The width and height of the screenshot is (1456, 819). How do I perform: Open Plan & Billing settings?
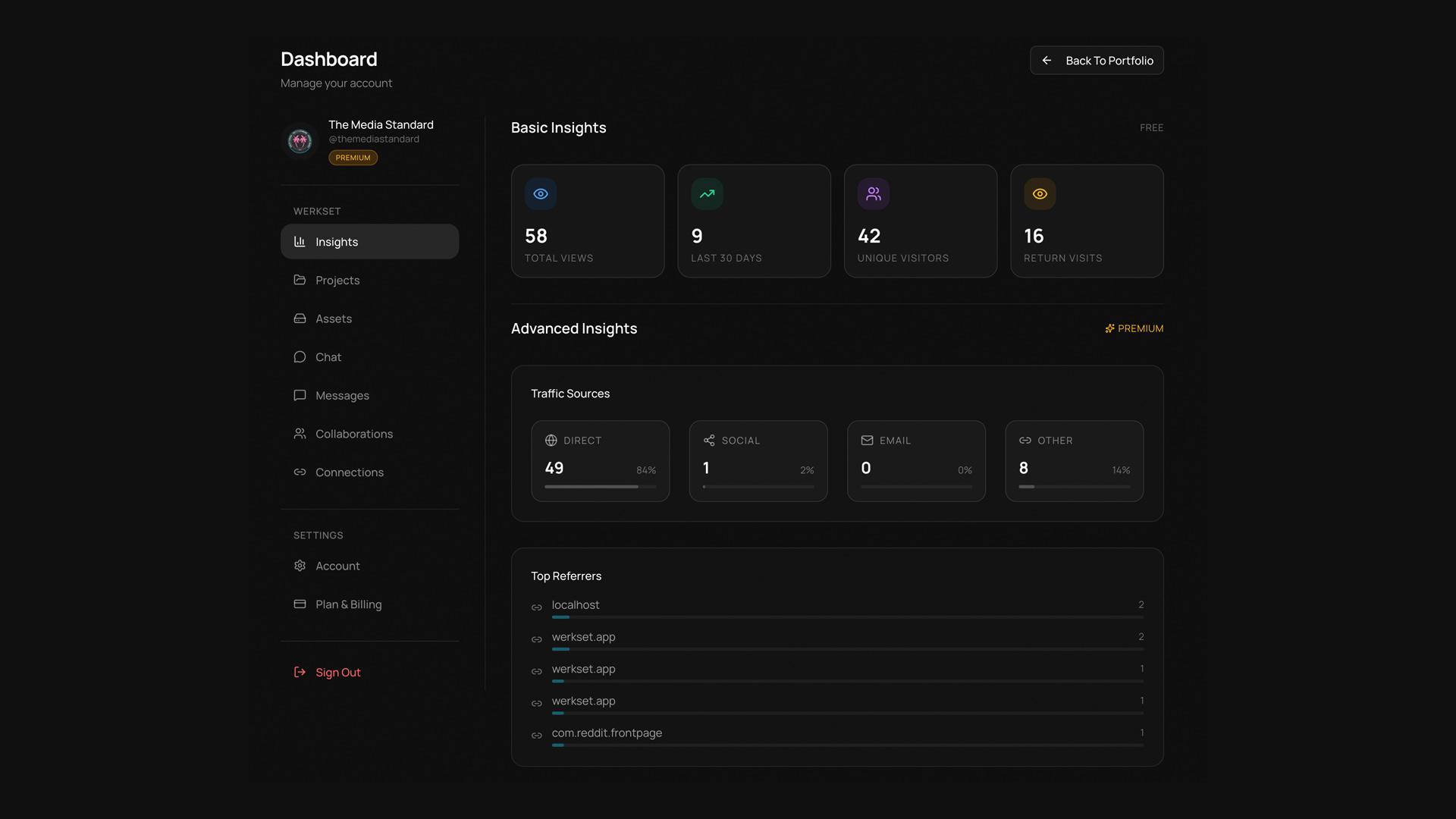pos(348,604)
